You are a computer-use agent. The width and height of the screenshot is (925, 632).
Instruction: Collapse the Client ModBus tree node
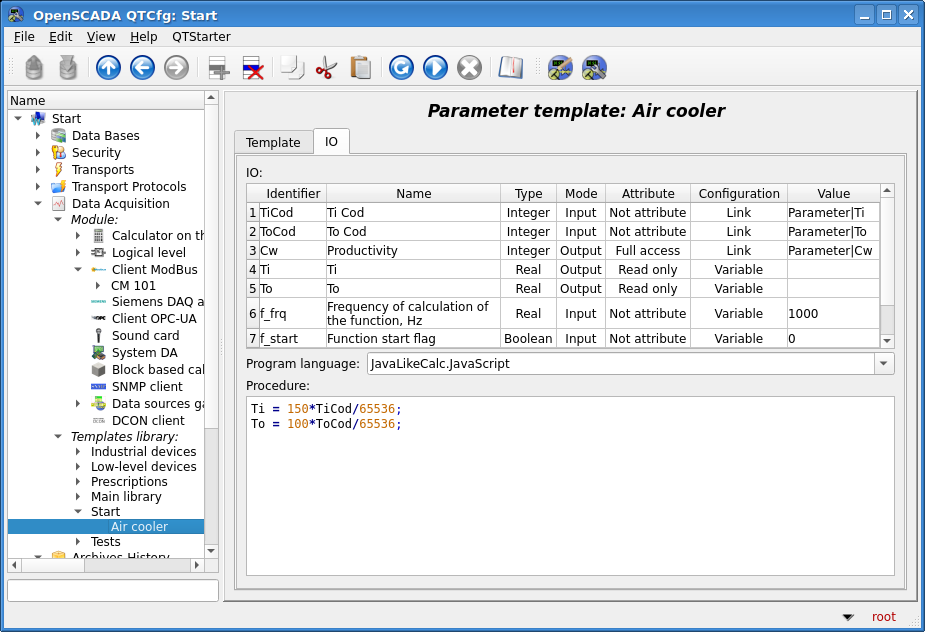[78, 270]
